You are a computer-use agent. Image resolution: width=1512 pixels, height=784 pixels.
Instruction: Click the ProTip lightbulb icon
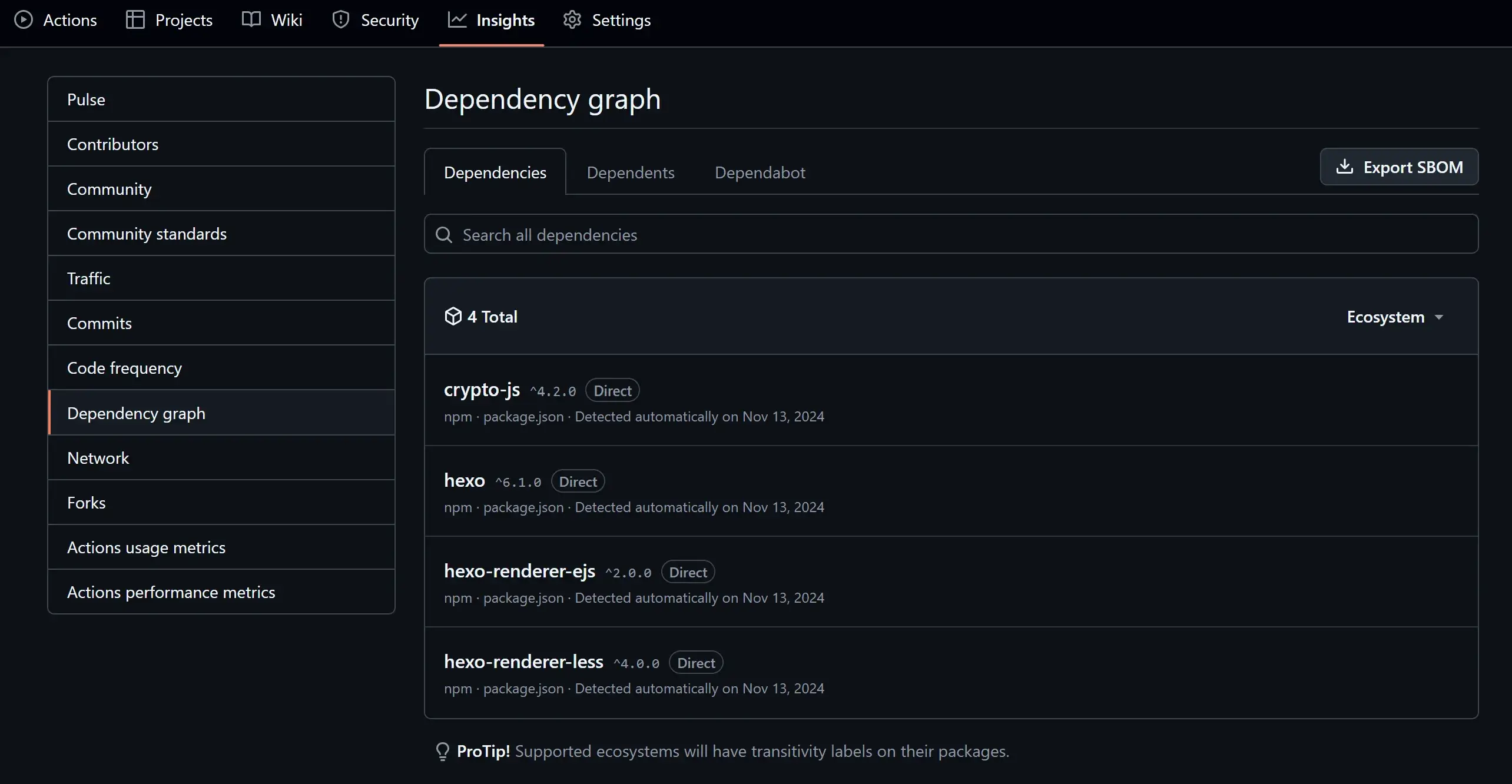(x=442, y=752)
